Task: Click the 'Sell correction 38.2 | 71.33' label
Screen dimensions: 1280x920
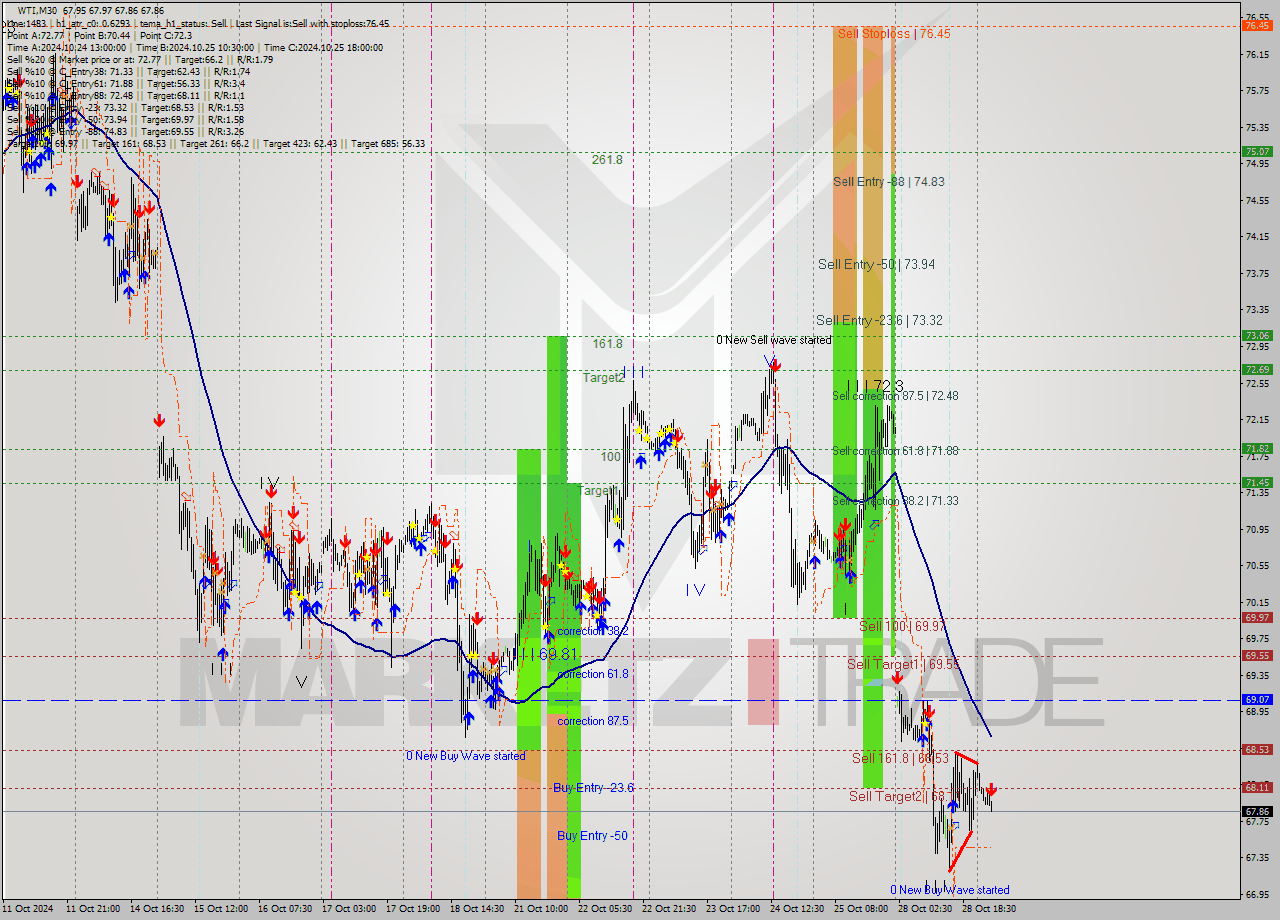Action: [895, 501]
